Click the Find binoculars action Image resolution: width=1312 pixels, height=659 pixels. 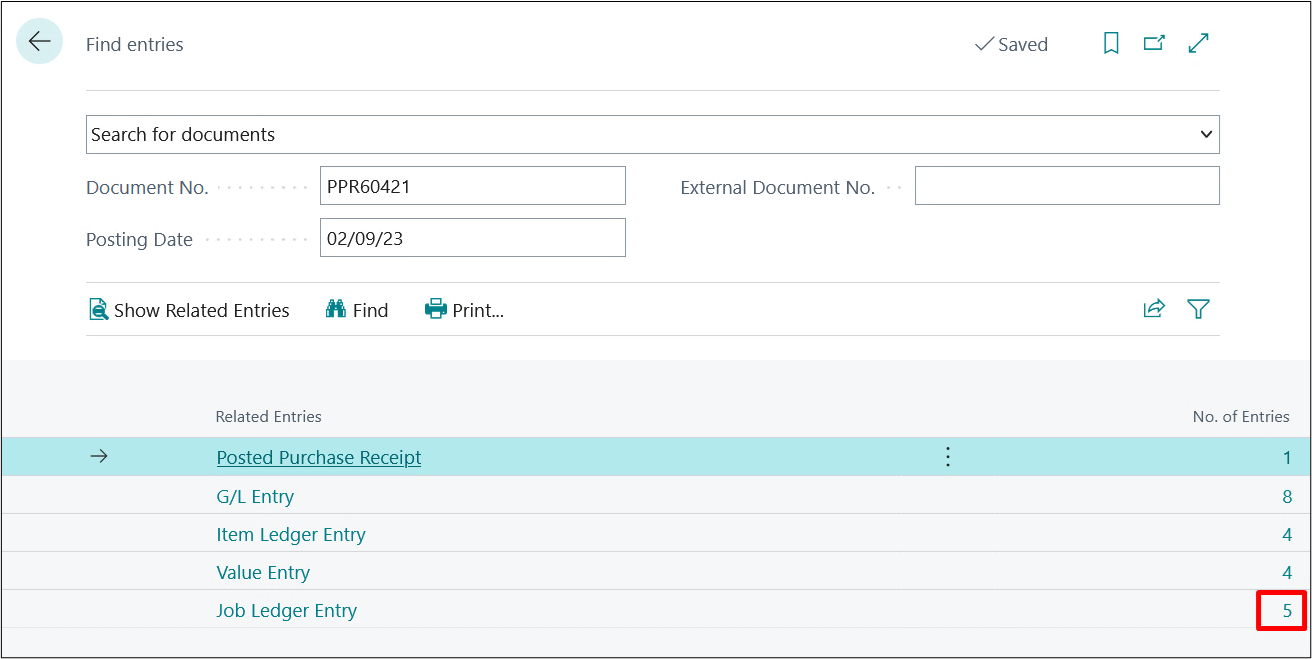pyautogui.click(x=357, y=310)
